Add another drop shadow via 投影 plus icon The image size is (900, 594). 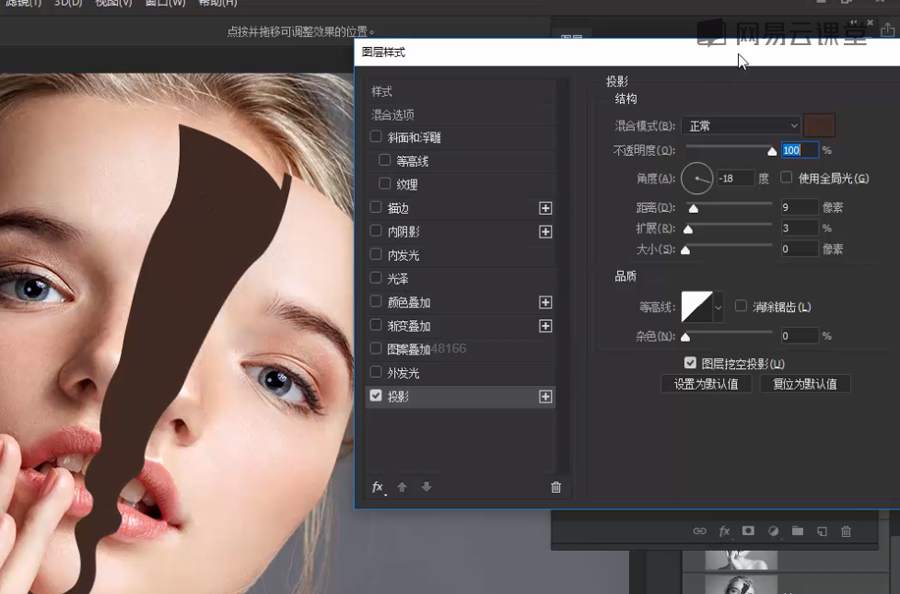(546, 397)
